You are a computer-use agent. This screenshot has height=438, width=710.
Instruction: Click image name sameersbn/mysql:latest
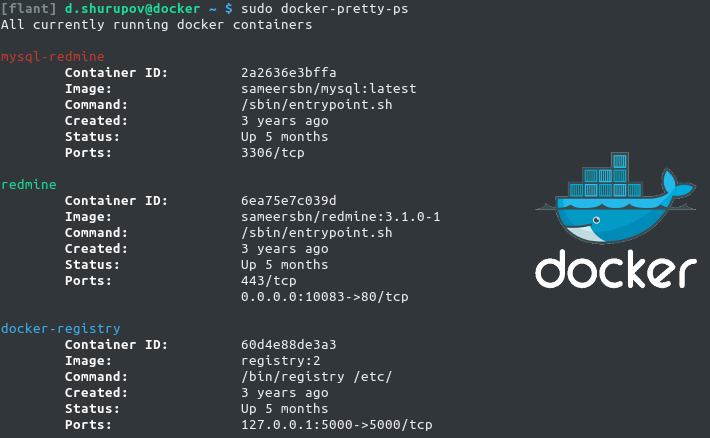point(329,89)
